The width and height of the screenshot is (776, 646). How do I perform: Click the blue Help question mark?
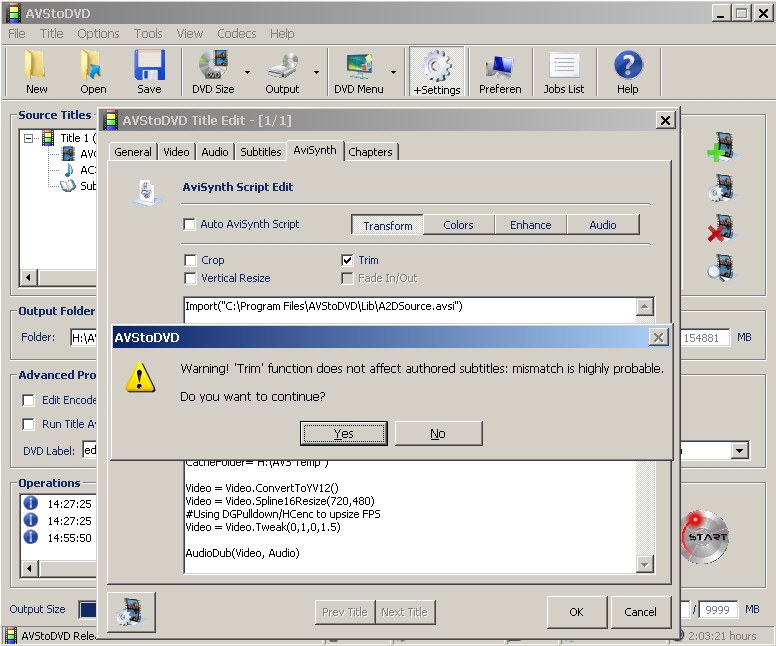628,65
